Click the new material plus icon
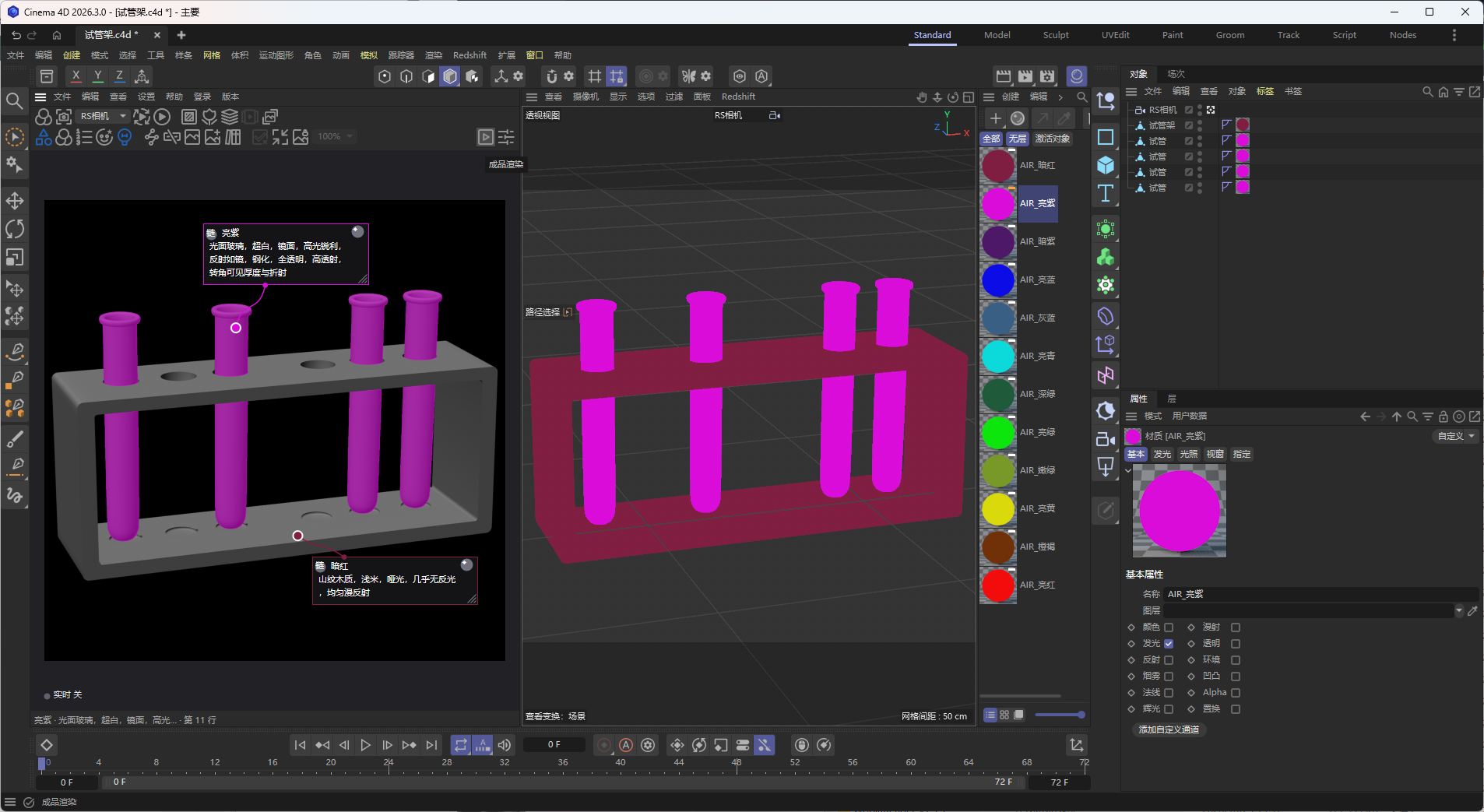The width and height of the screenshot is (1484, 812). (995, 118)
